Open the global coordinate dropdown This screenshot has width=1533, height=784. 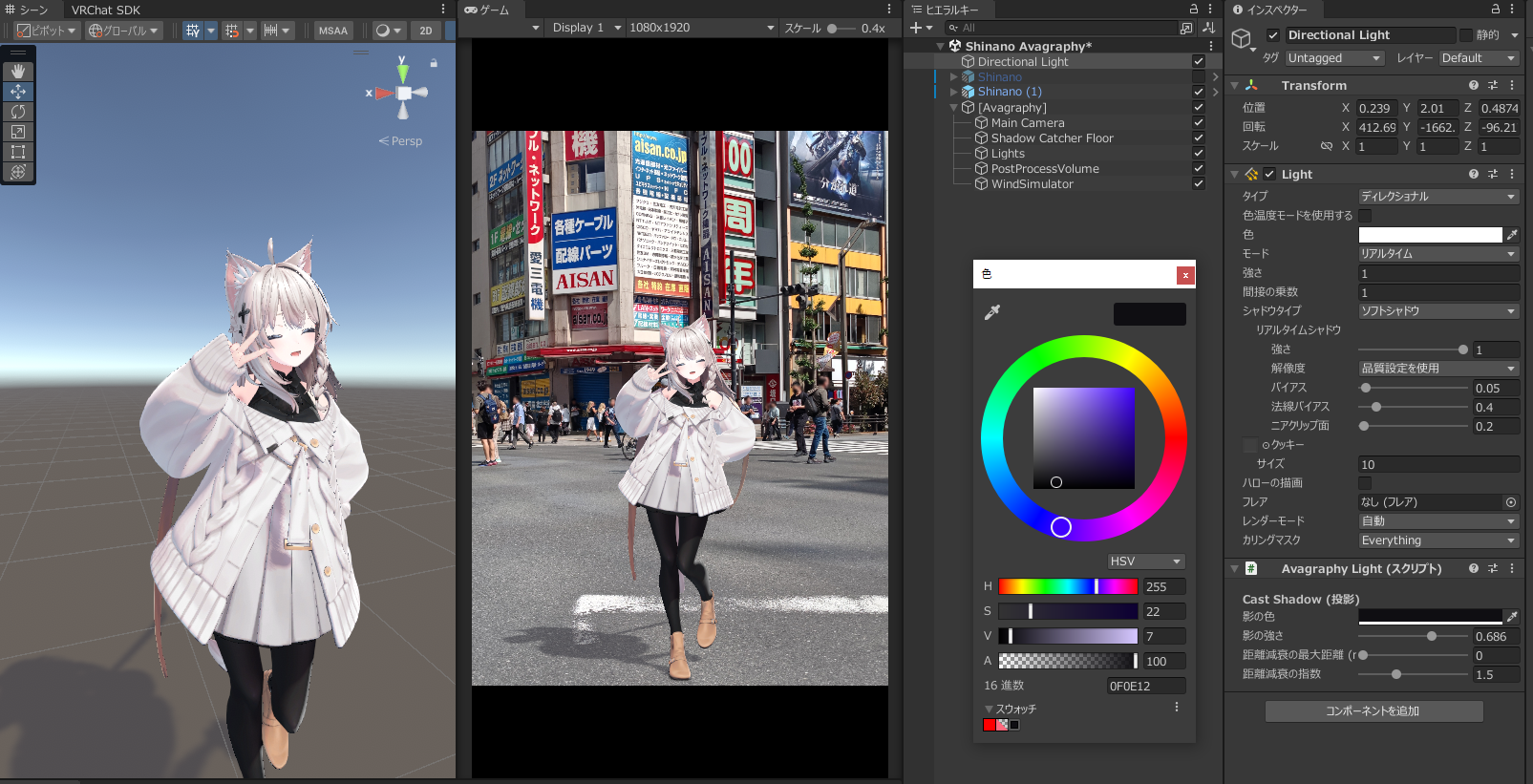pyautogui.click(x=123, y=31)
